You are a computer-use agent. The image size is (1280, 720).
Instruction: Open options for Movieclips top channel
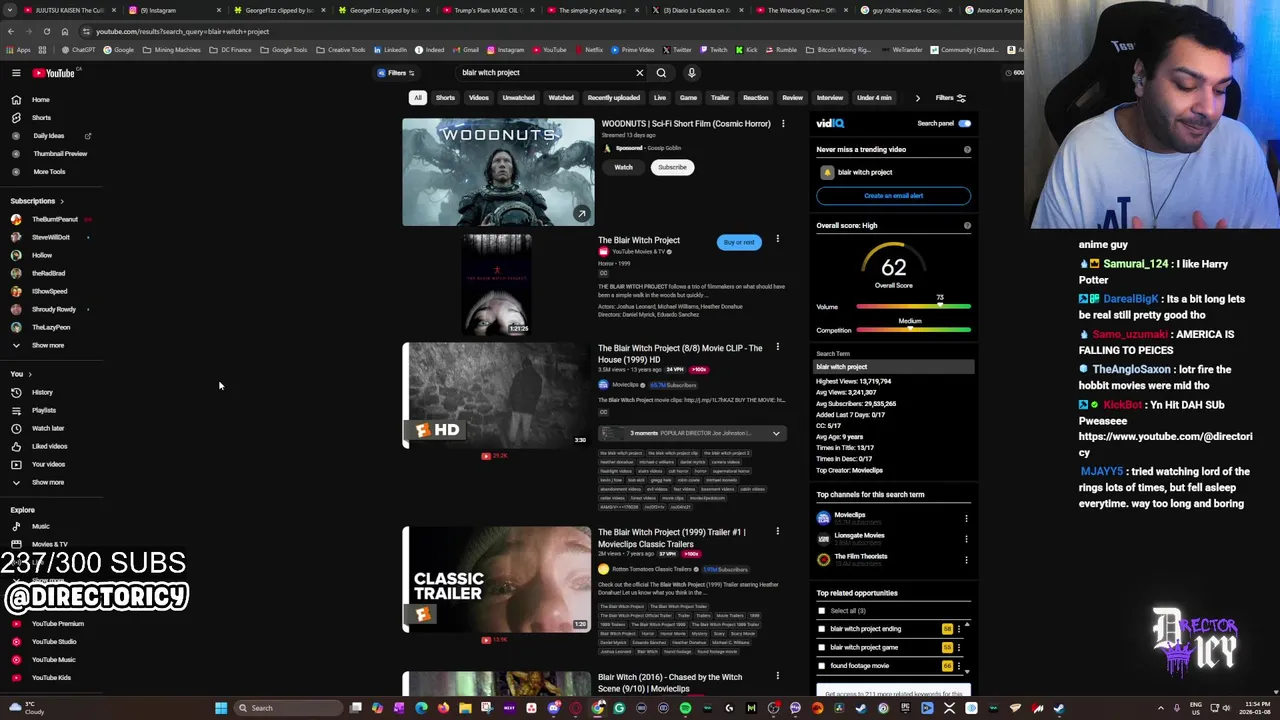point(966,518)
